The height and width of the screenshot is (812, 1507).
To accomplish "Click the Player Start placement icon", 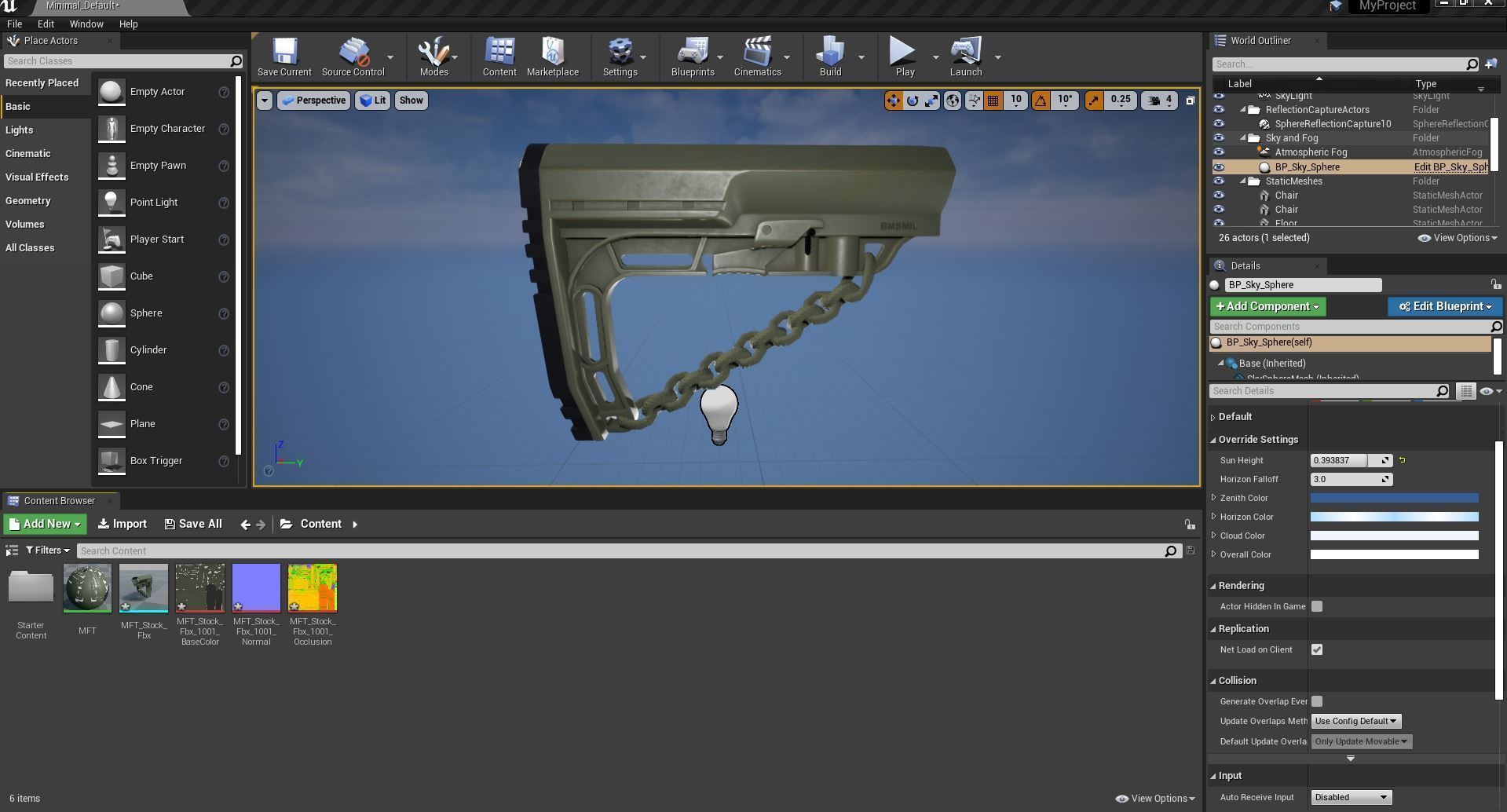I will [112, 240].
